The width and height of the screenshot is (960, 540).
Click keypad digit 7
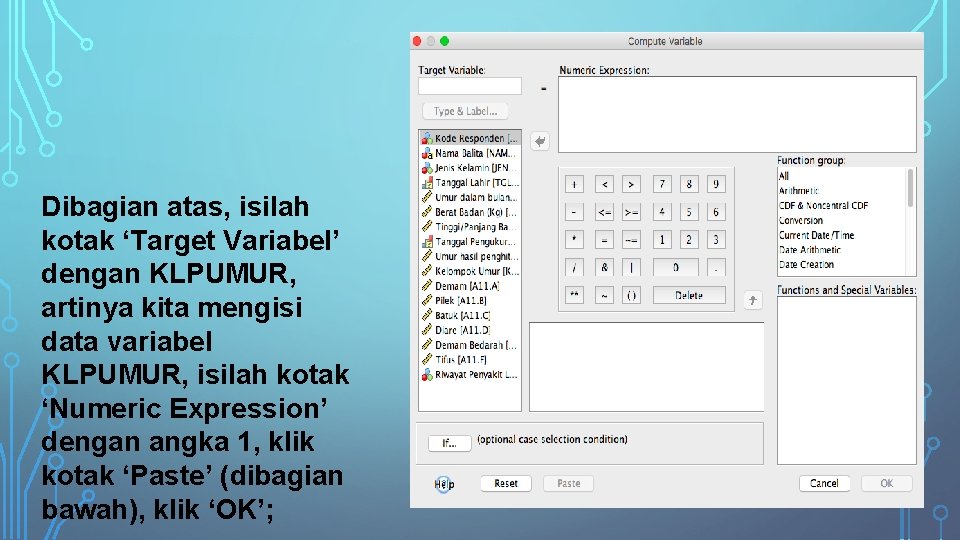coord(662,184)
